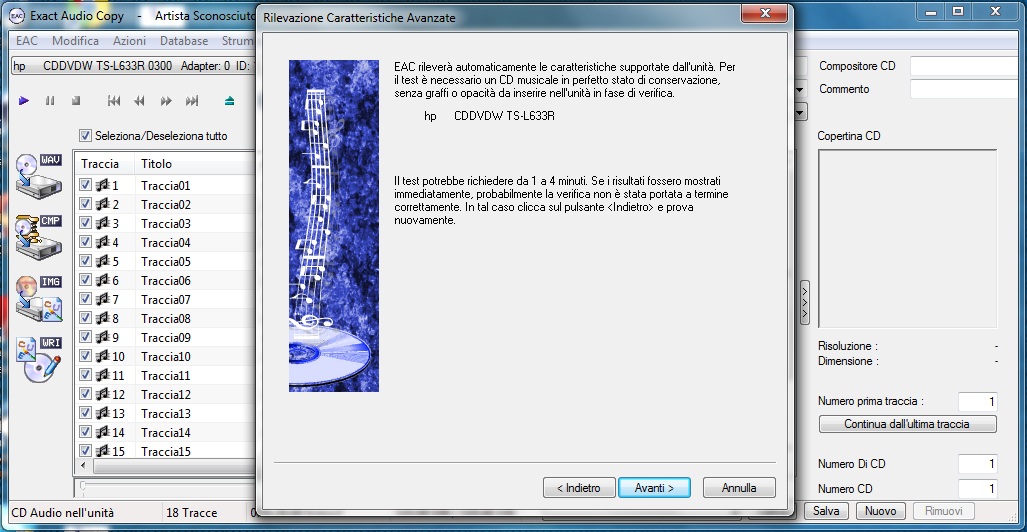This screenshot has width=1027, height=532.
Task: Click Numero prima traccia field
Action: click(978, 402)
